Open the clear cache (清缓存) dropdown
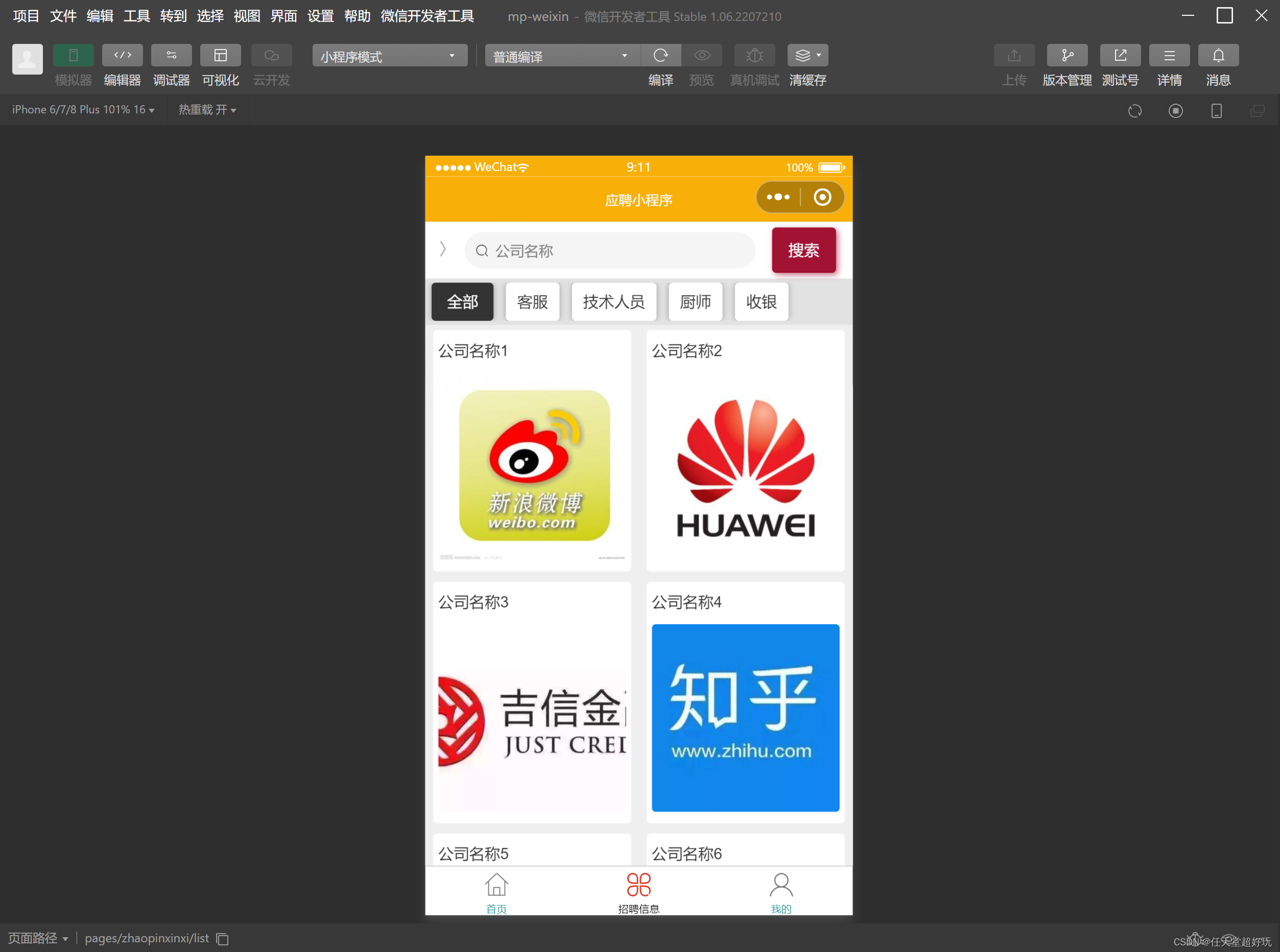Image resolution: width=1280 pixels, height=952 pixels. tap(808, 55)
